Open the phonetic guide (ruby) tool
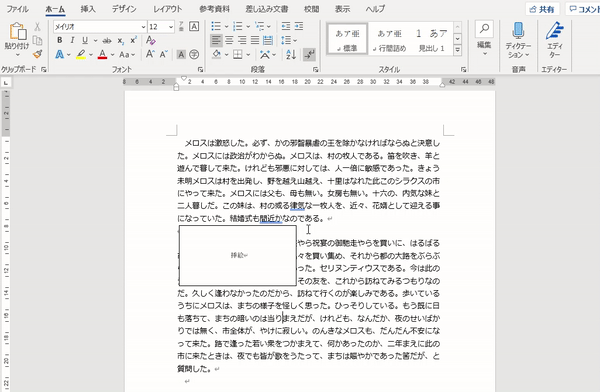The image size is (600, 392). [181, 26]
